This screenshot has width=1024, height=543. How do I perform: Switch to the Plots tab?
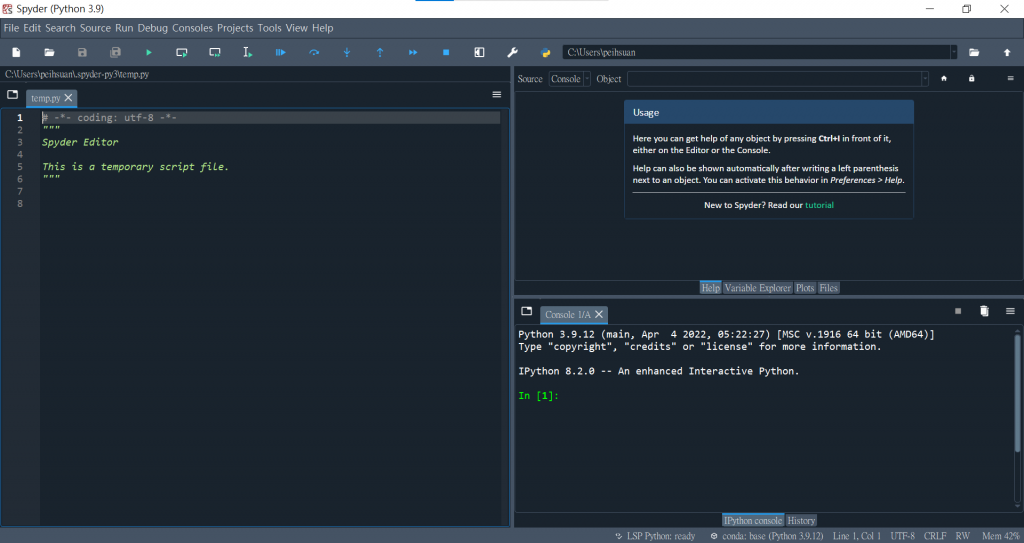click(805, 288)
